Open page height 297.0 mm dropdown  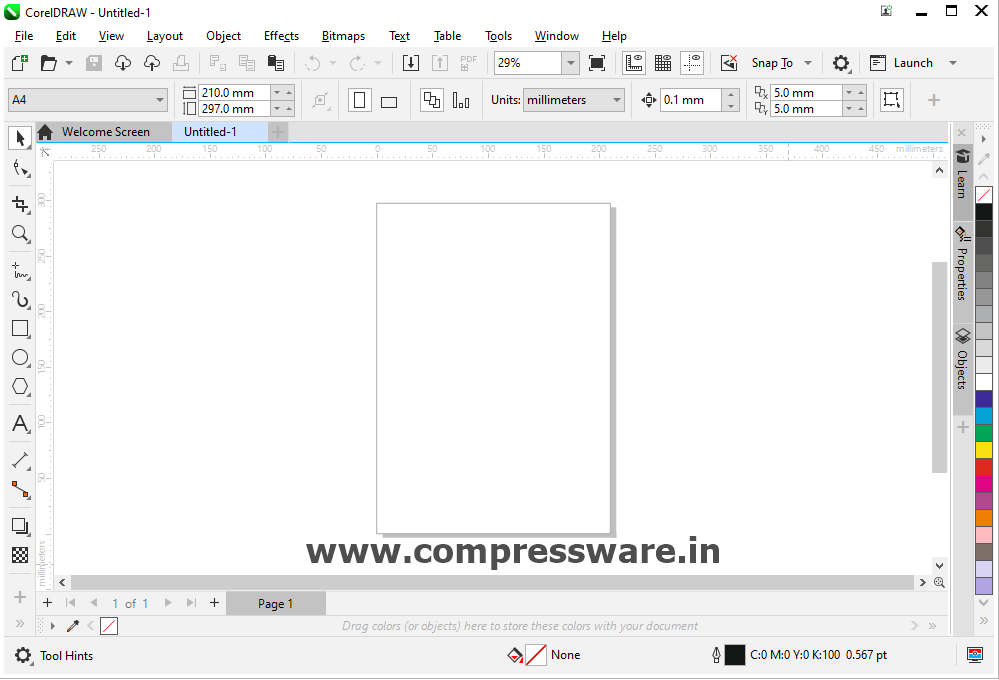click(x=277, y=109)
